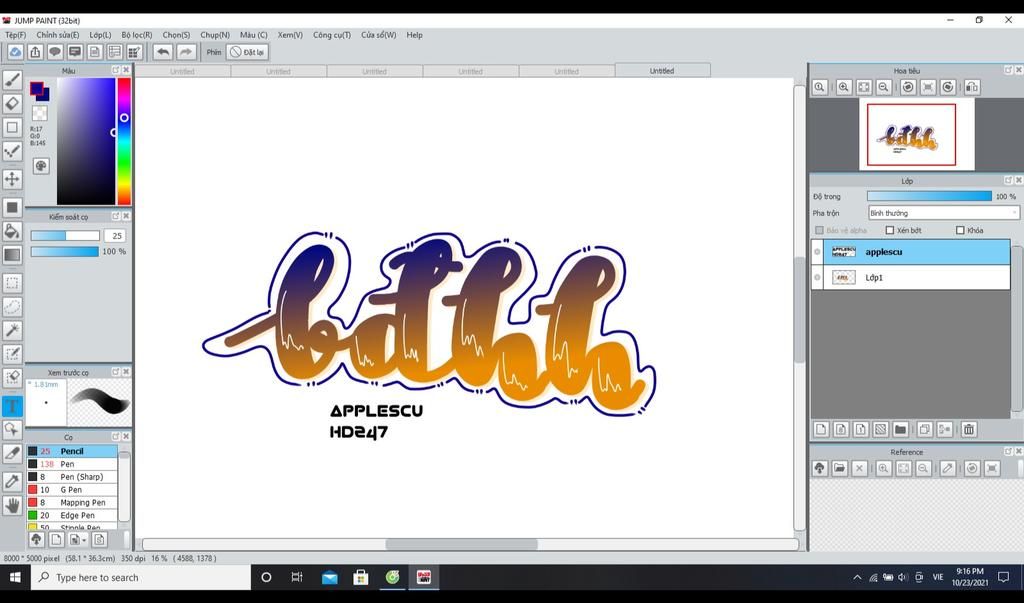Open the Tệp(F) menu
Viewport: 1024px width, 603px height.
pyautogui.click(x=16, y=35)
